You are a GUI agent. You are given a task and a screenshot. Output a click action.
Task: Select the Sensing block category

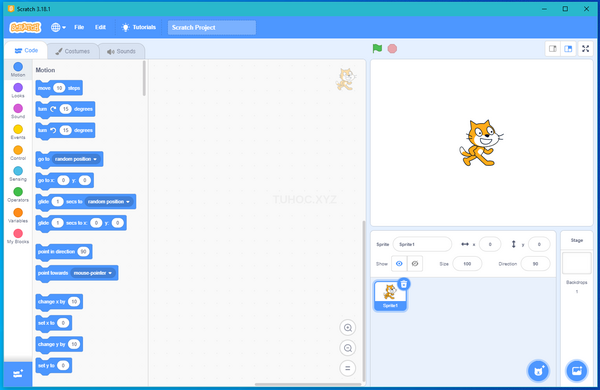click(18, 174)
